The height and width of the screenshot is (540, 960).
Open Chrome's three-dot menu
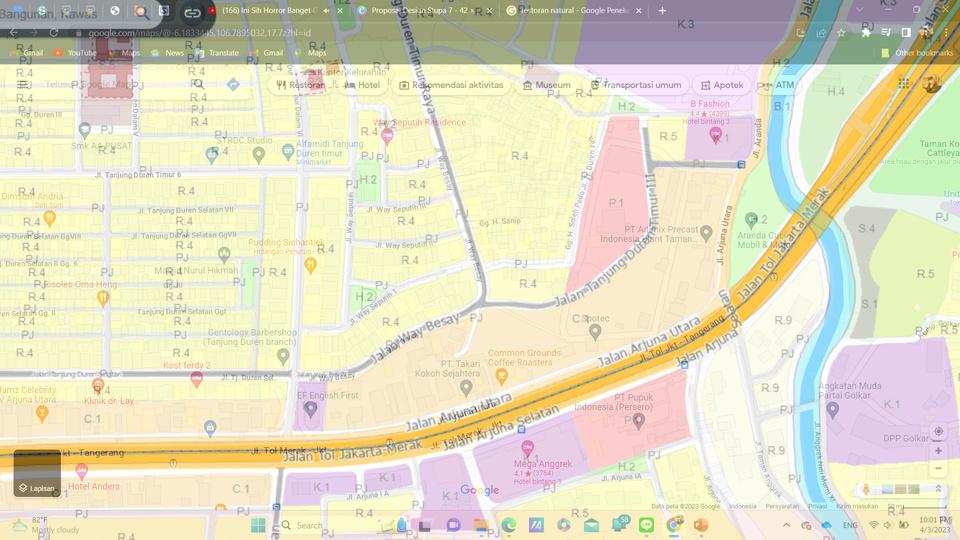pyautogui.click(x=947, y=32)
